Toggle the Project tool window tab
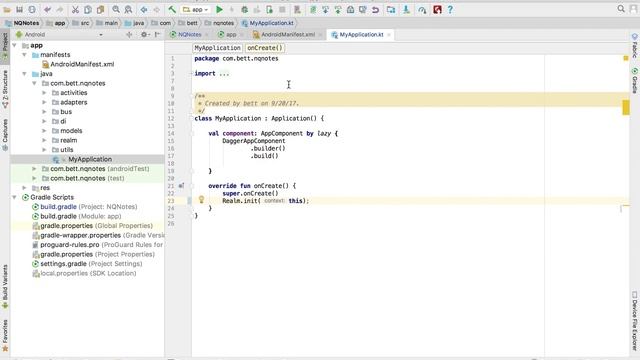Viewport: 640px width, 360px height. point(5,45)
